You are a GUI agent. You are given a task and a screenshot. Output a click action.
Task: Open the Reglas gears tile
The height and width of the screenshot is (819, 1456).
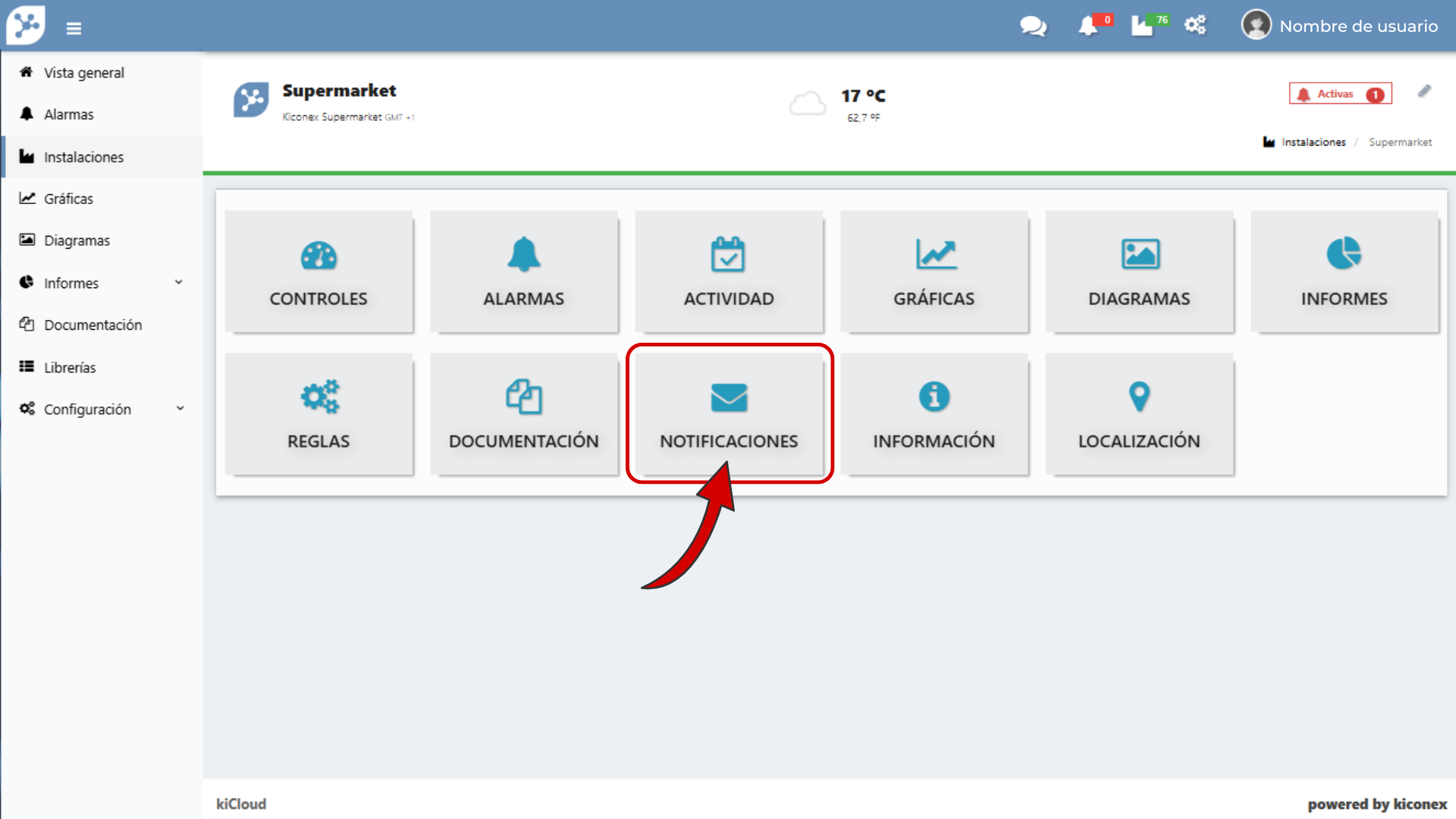coord(318,415)
